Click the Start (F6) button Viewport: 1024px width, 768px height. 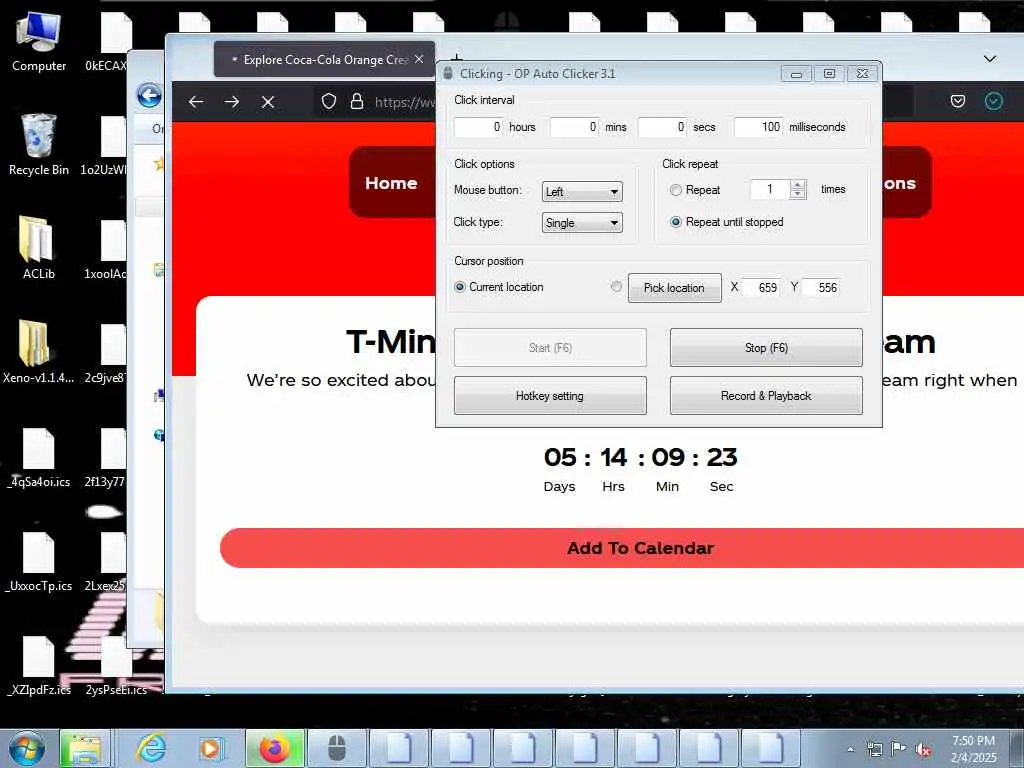click(550, 347)
